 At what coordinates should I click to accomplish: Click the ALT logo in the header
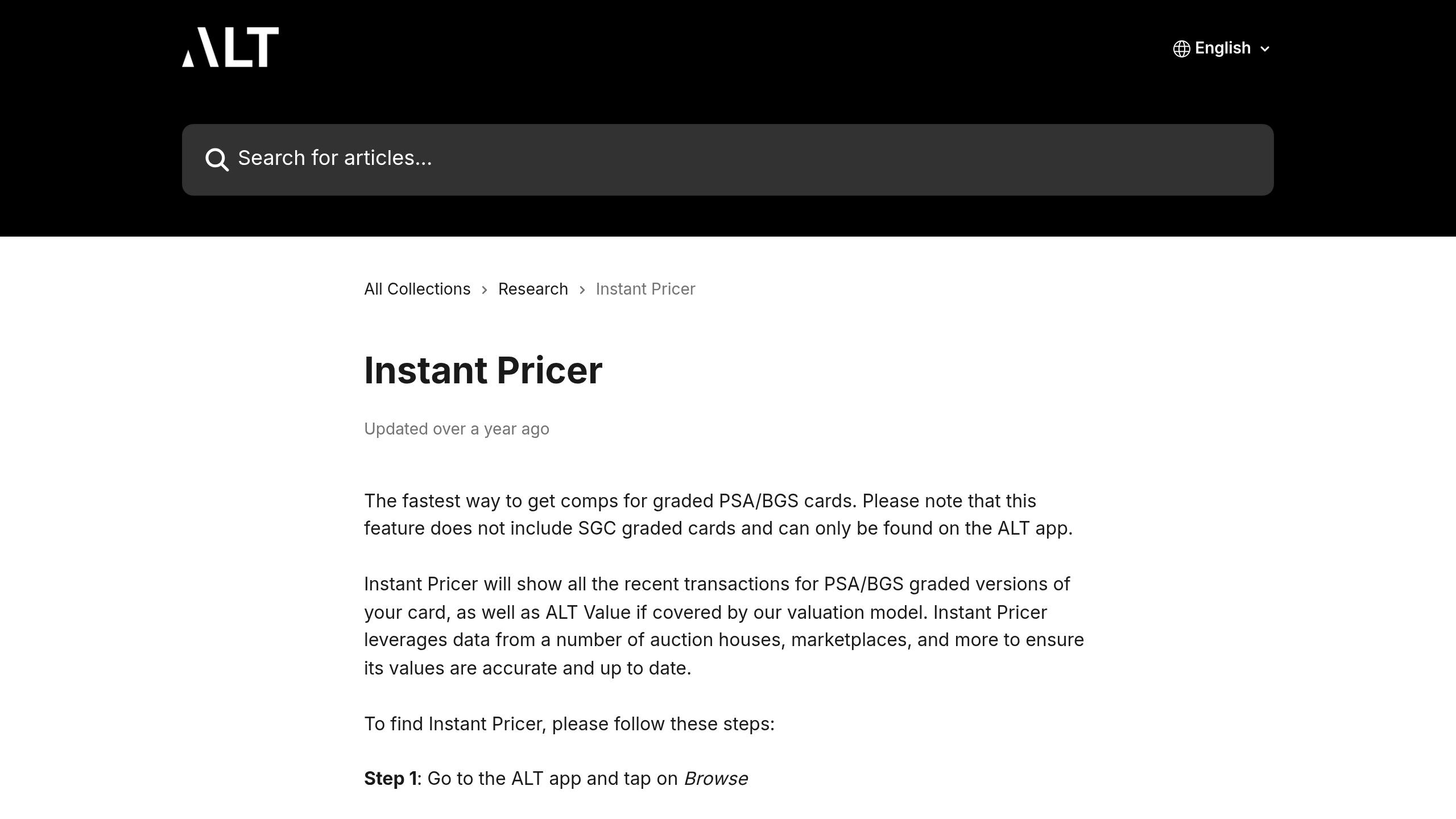pos(230,47)
